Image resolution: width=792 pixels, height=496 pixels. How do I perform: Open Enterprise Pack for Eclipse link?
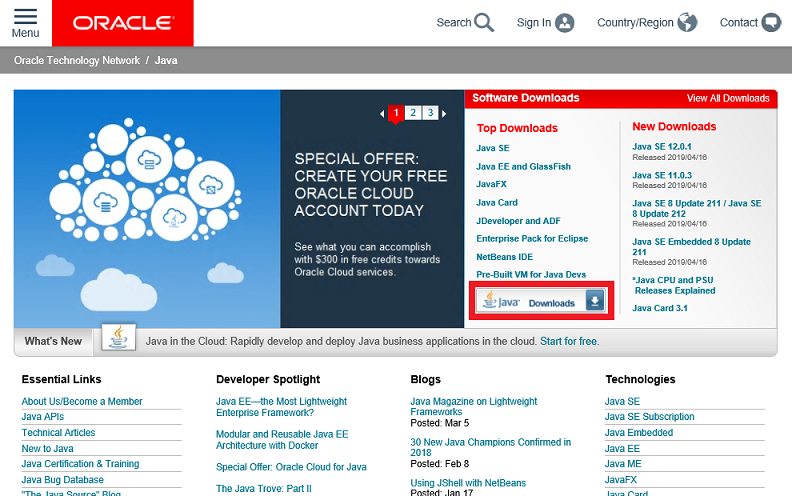pyautogui.click(x=532, y=238)
